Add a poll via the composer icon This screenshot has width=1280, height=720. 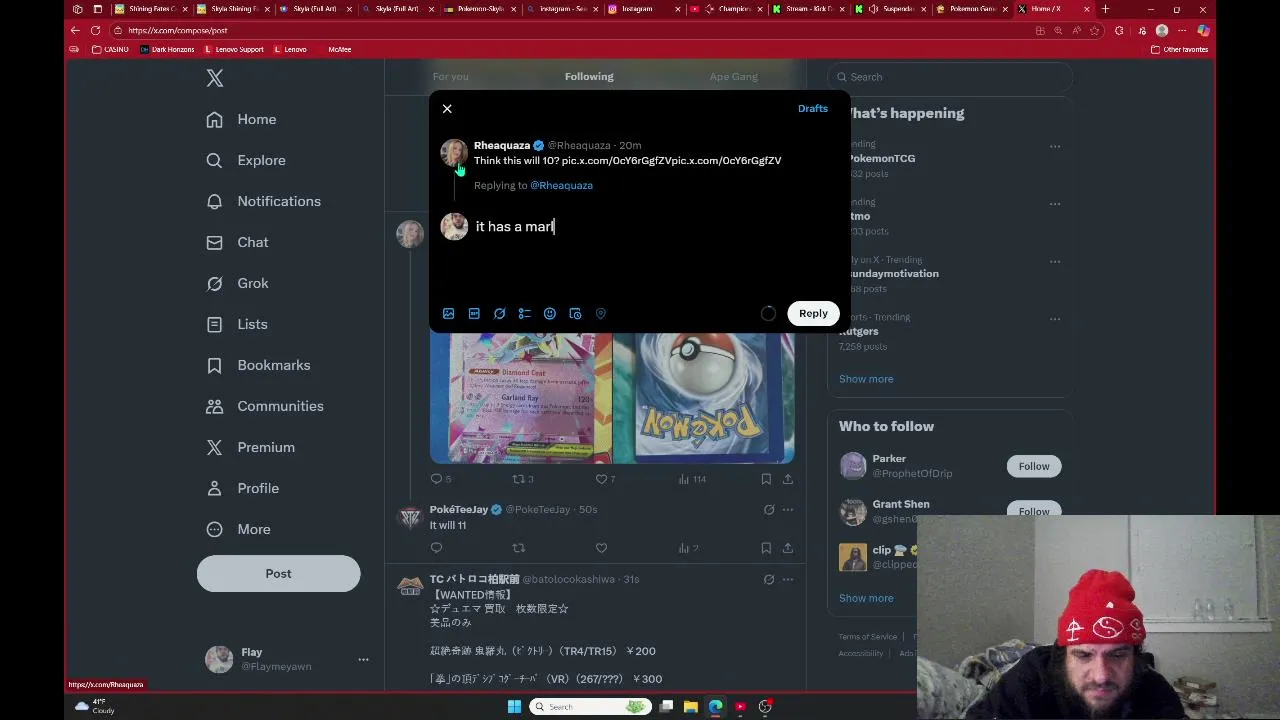click(524, 313)
